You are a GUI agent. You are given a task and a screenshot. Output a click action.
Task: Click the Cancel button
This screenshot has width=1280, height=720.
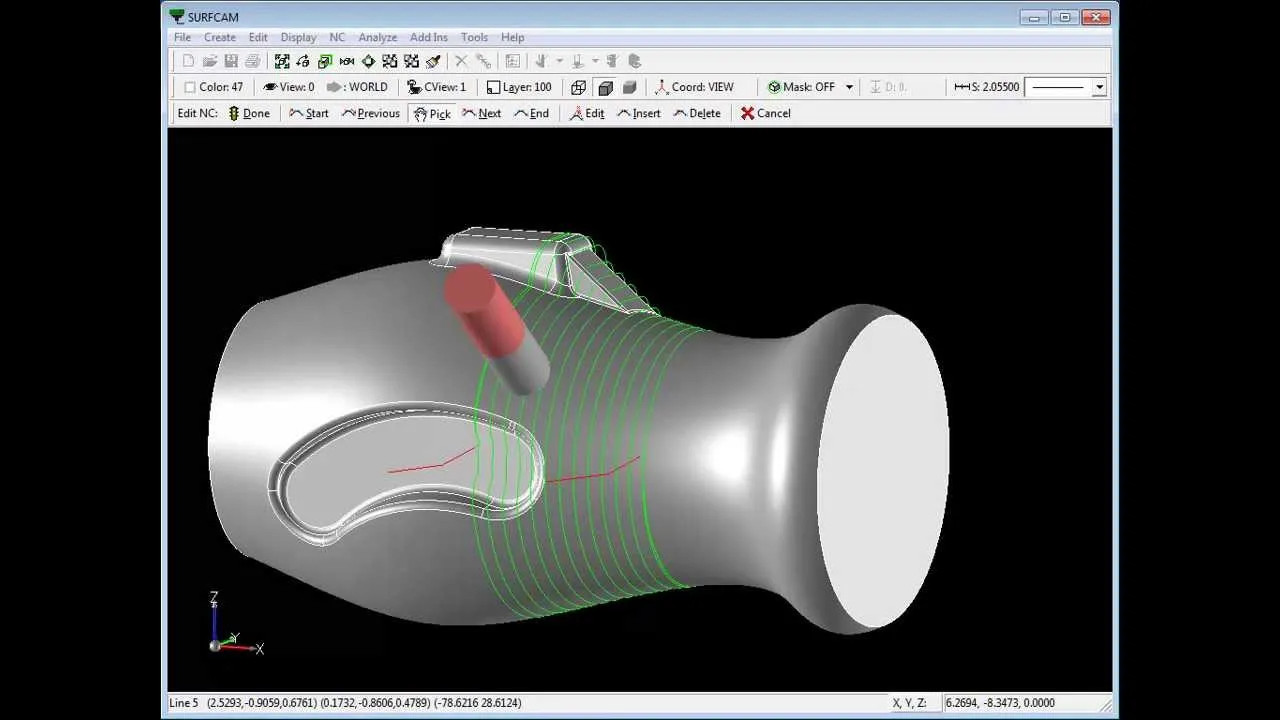pyautogui.click(x=765, y=114)
